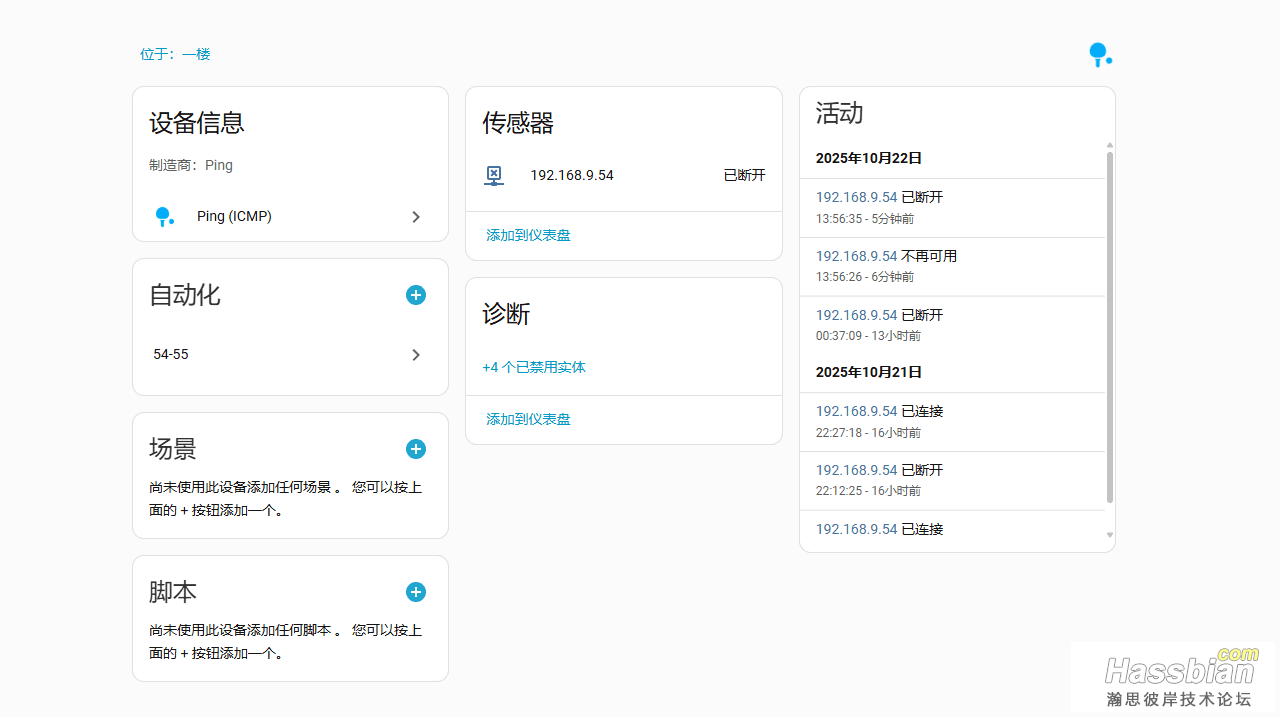Open the 一楼 area link
The image size is (1280, 717).
click(x=196, y=54)
